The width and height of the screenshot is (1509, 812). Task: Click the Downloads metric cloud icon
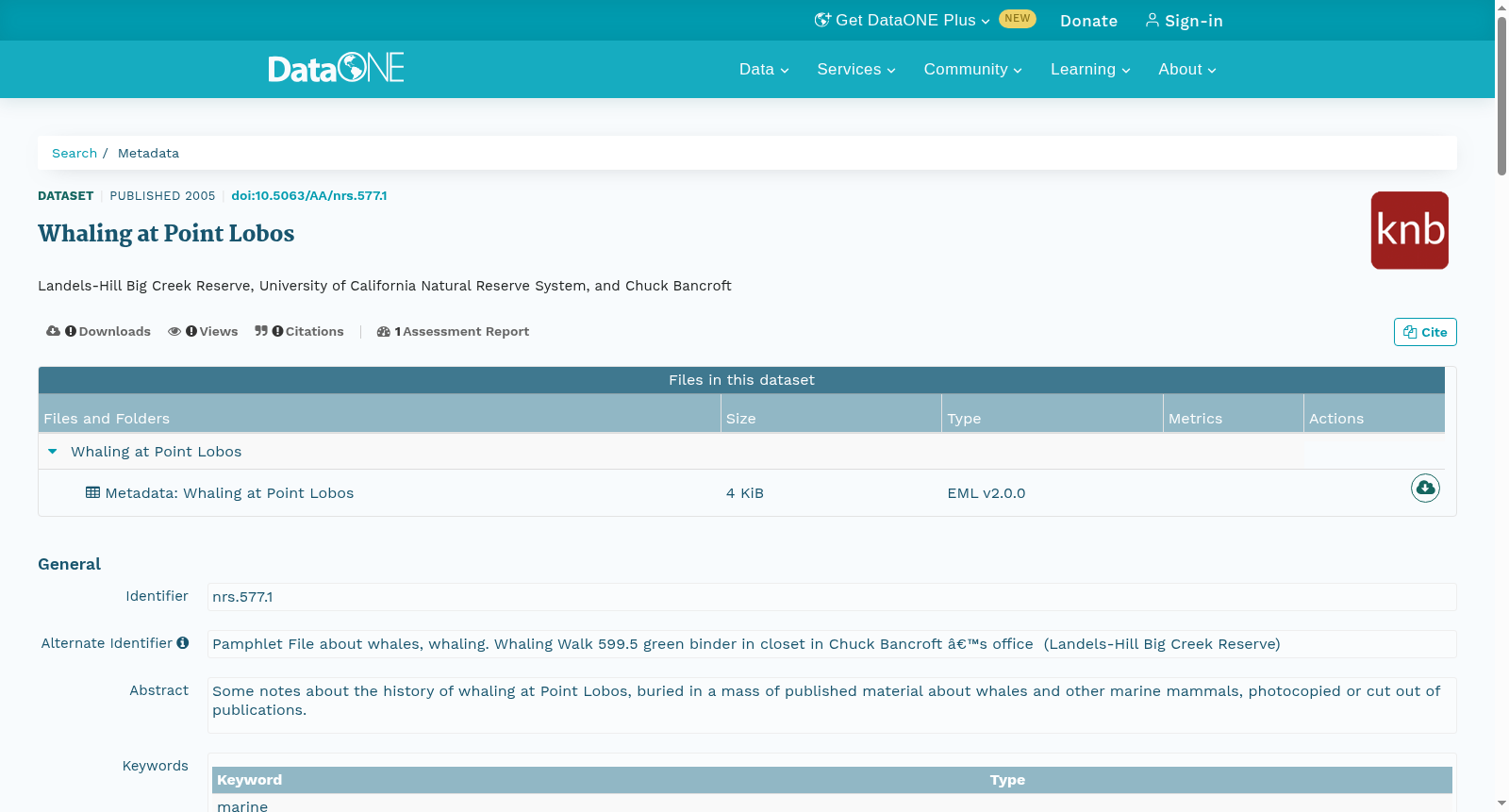[53, 331]
